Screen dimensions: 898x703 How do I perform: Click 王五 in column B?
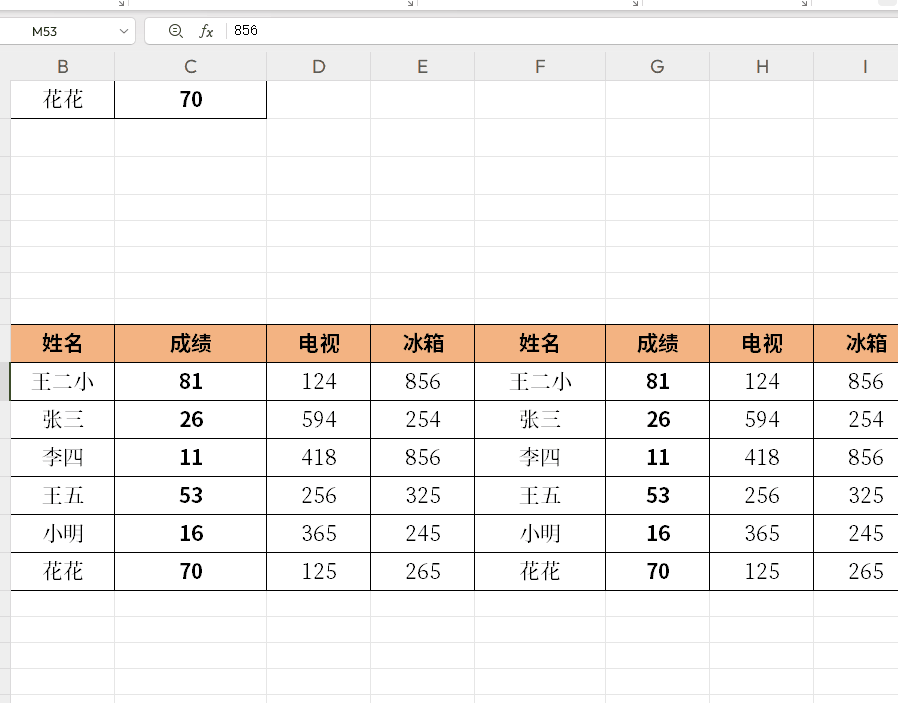63,495
